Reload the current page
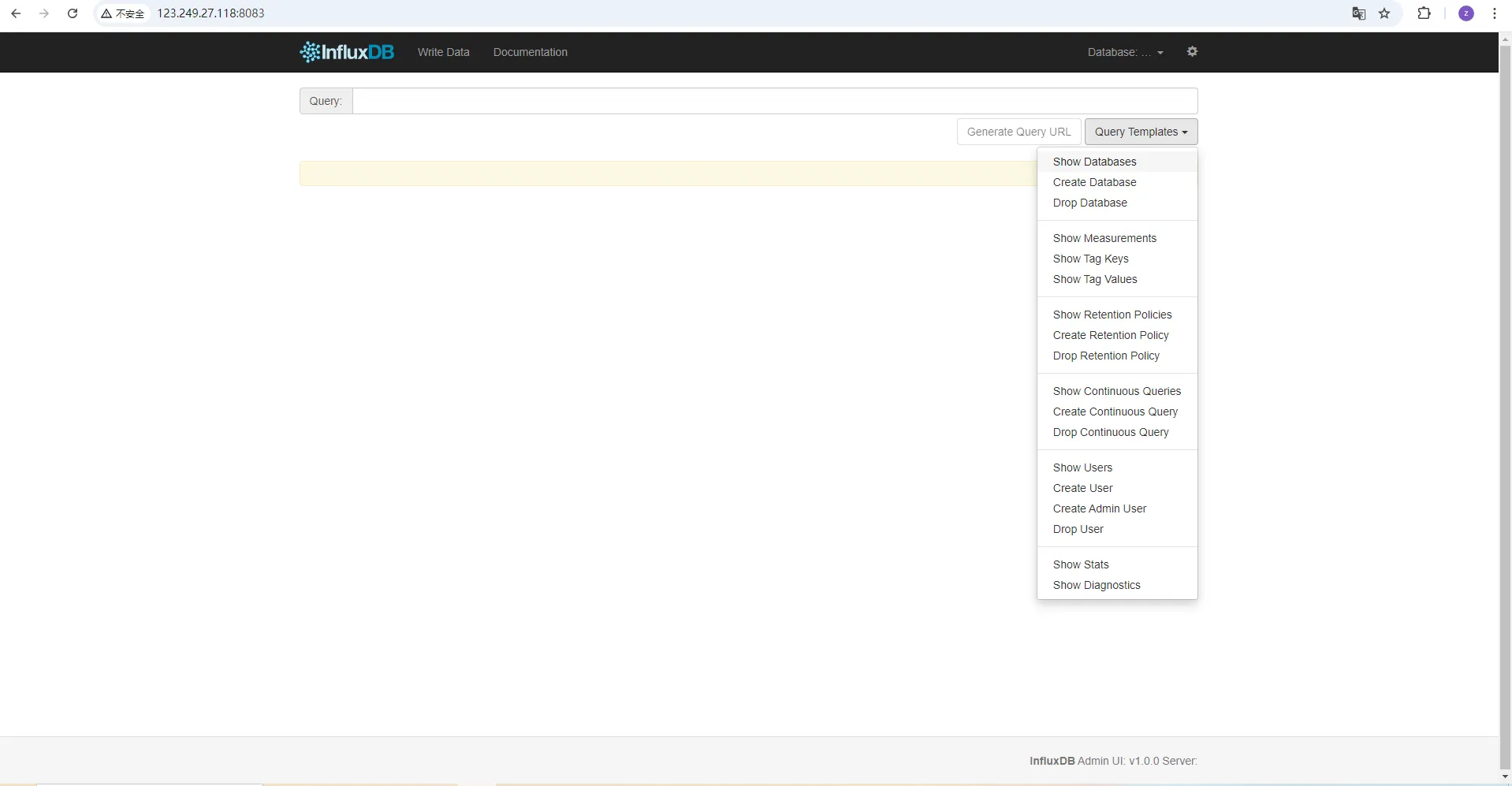 click(73, 13)
